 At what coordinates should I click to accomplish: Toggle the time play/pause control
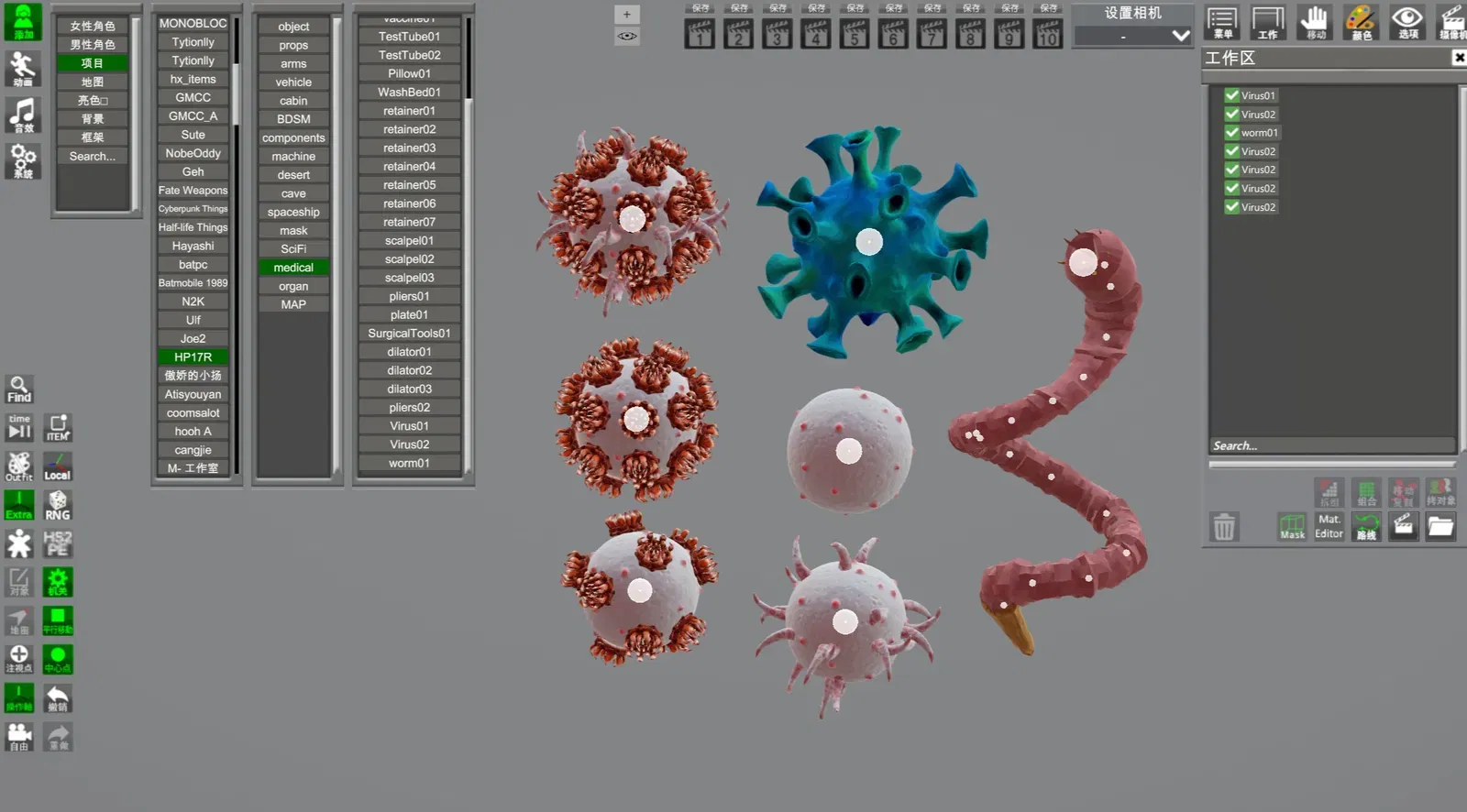tap(19, 427)
